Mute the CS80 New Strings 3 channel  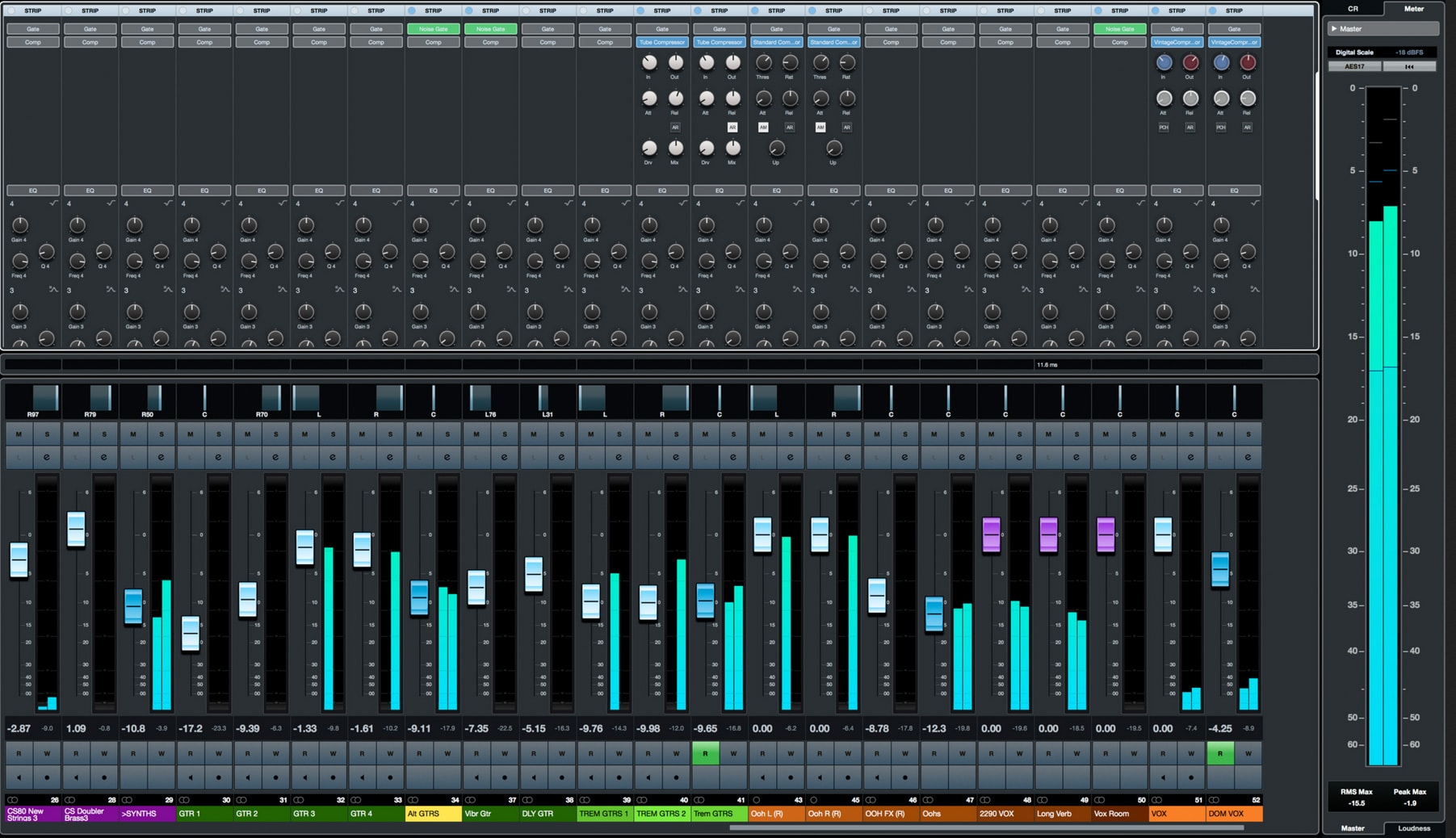pos(19,434)
